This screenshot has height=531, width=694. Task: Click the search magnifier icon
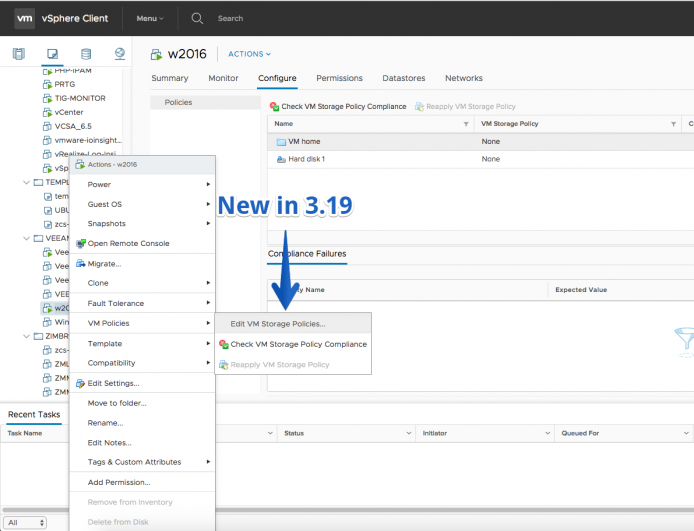point(197,18)
